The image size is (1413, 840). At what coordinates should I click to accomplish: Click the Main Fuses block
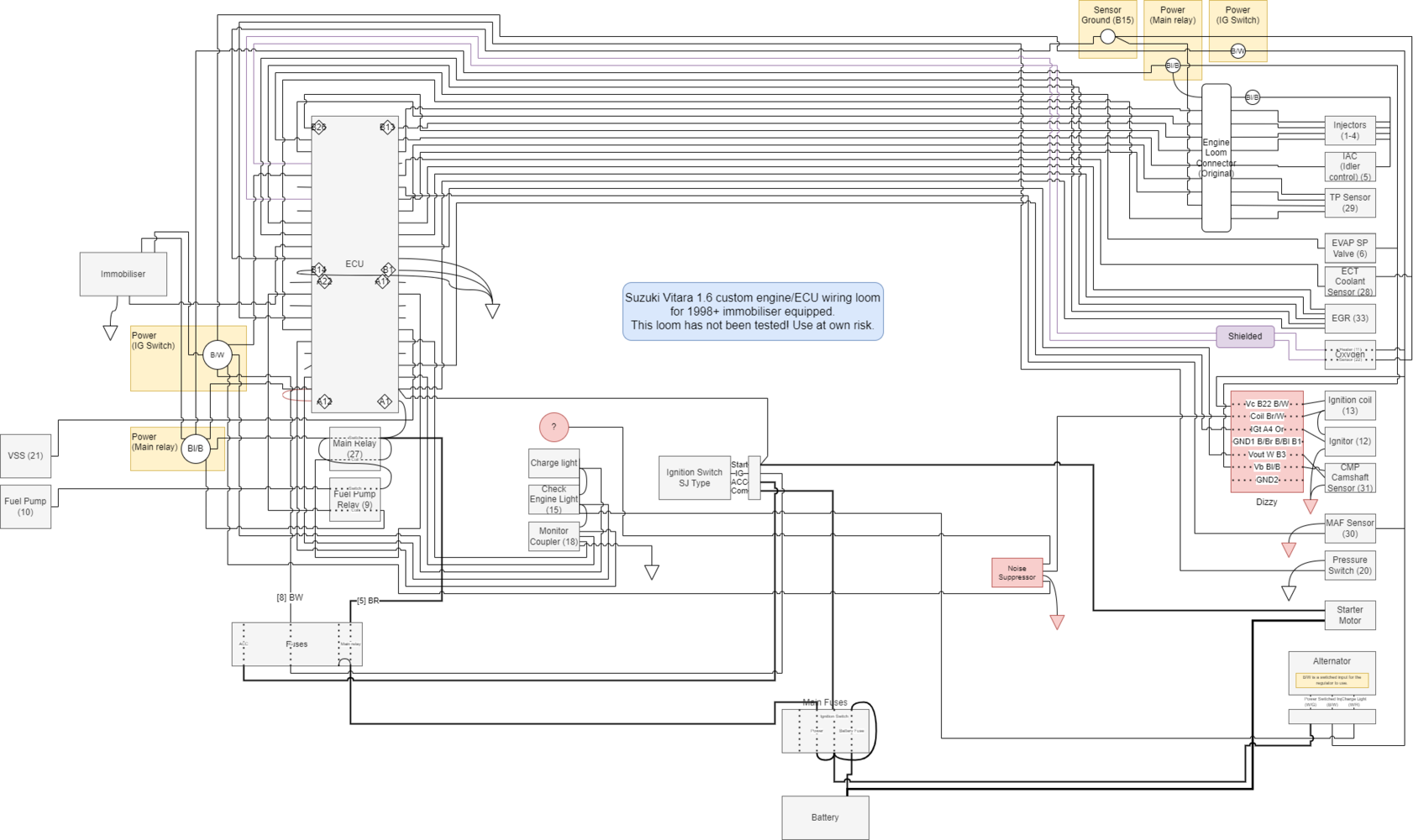click(825, 731)
